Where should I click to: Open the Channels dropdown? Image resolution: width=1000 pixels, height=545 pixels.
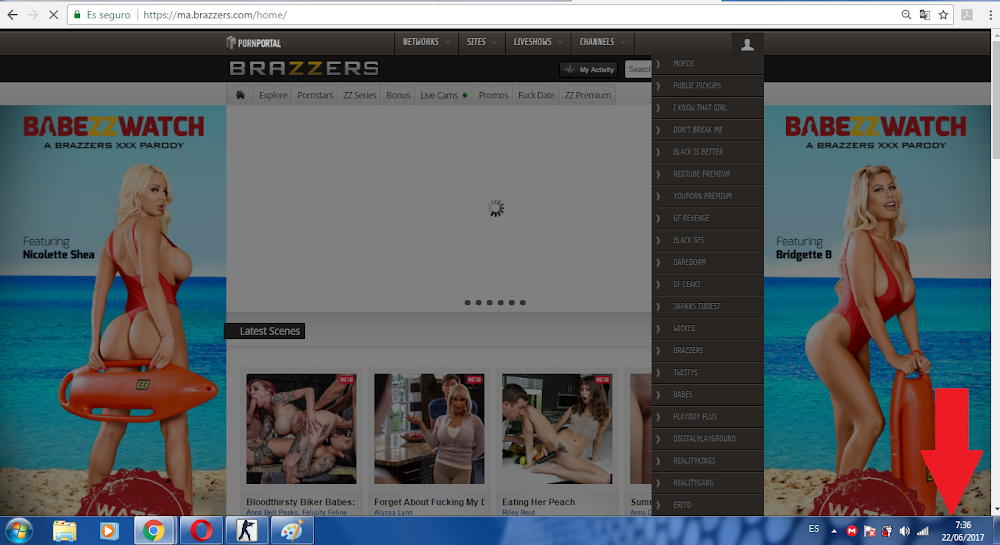[x=603, y=42]
